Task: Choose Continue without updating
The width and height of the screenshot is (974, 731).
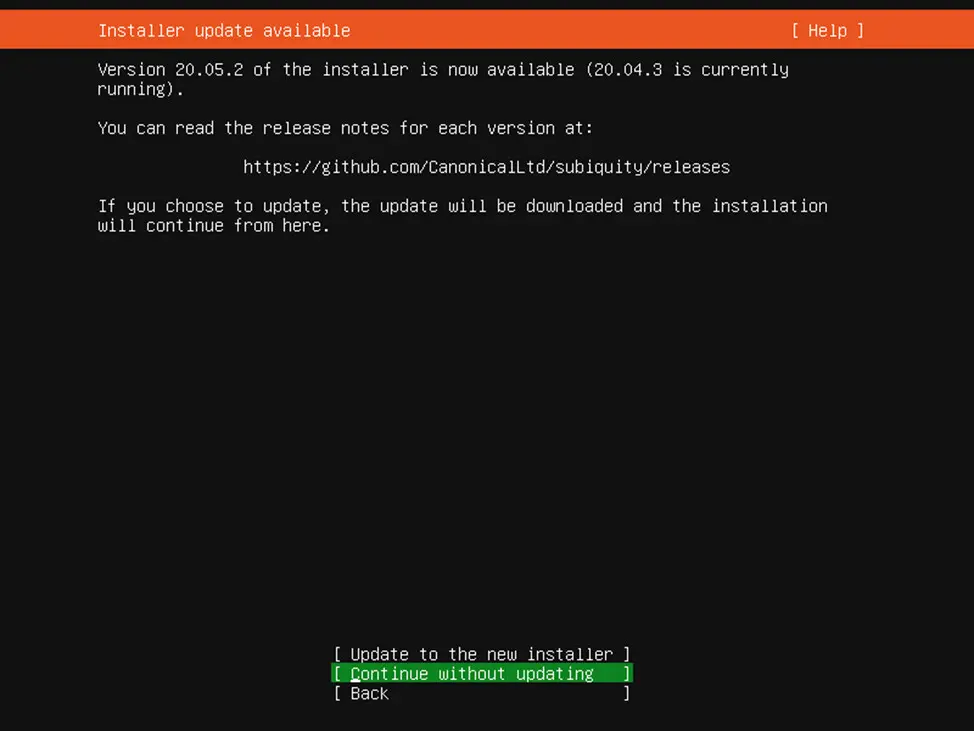Action: coord(482,673)
